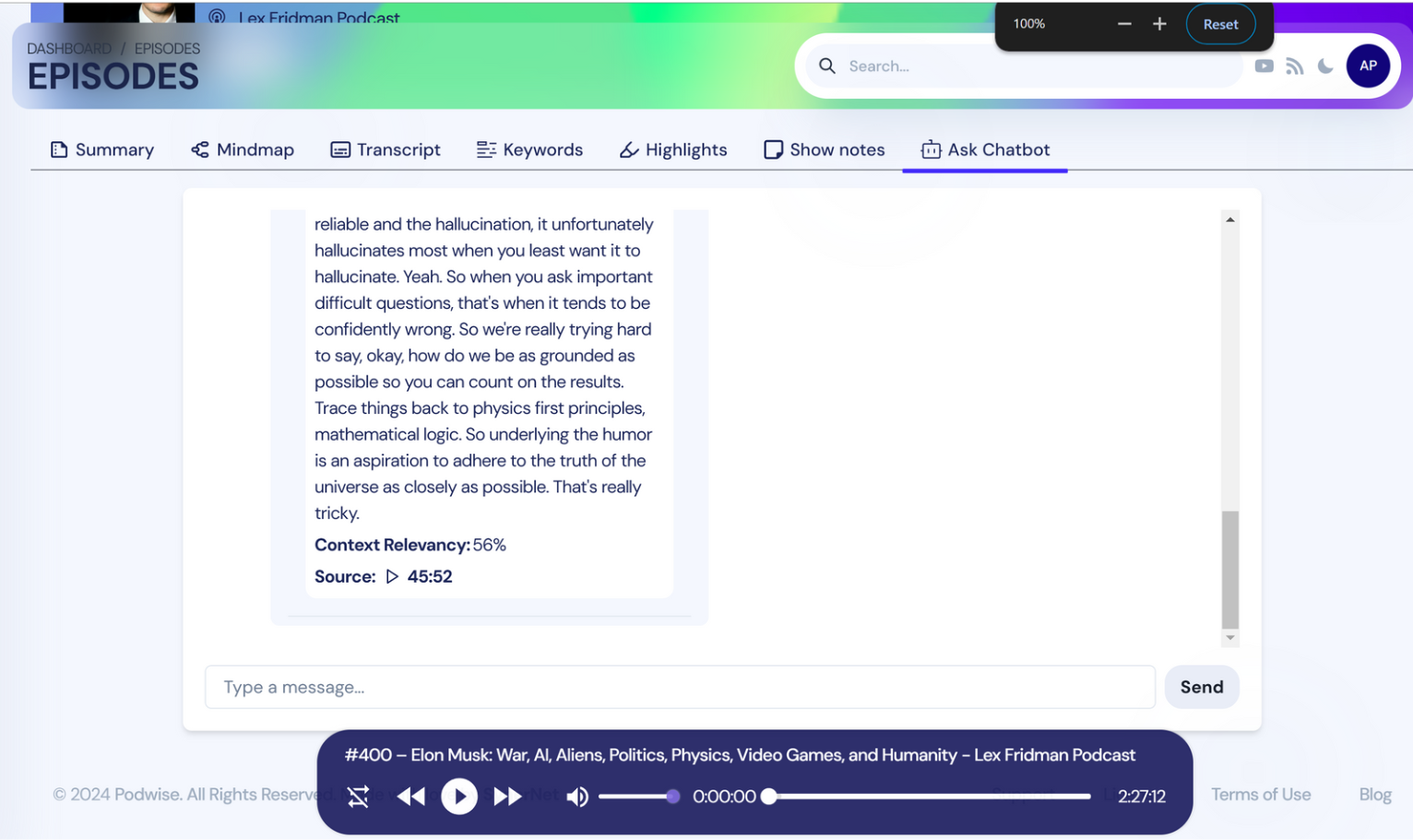Toggle dark mode moon icon
Viewport: 1413px width, 840px height.
(1325, 65)
